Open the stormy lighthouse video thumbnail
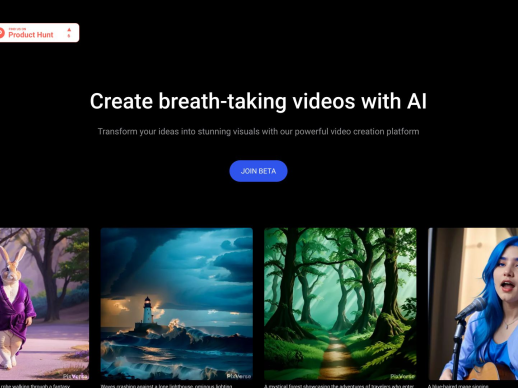The height and width of the screenshot is (388, 518). point(177,304)
